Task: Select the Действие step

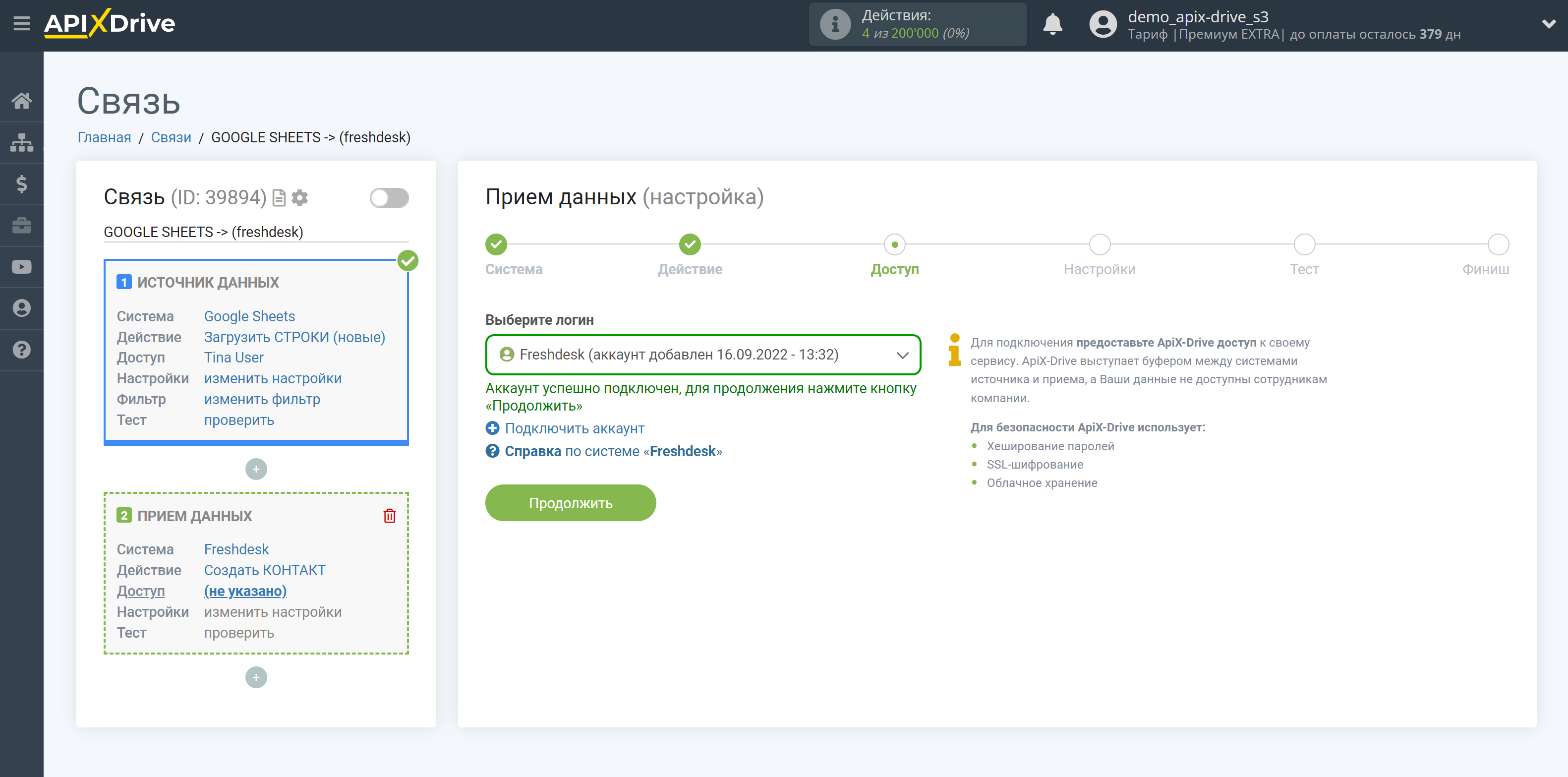Action: coord(690,245)
